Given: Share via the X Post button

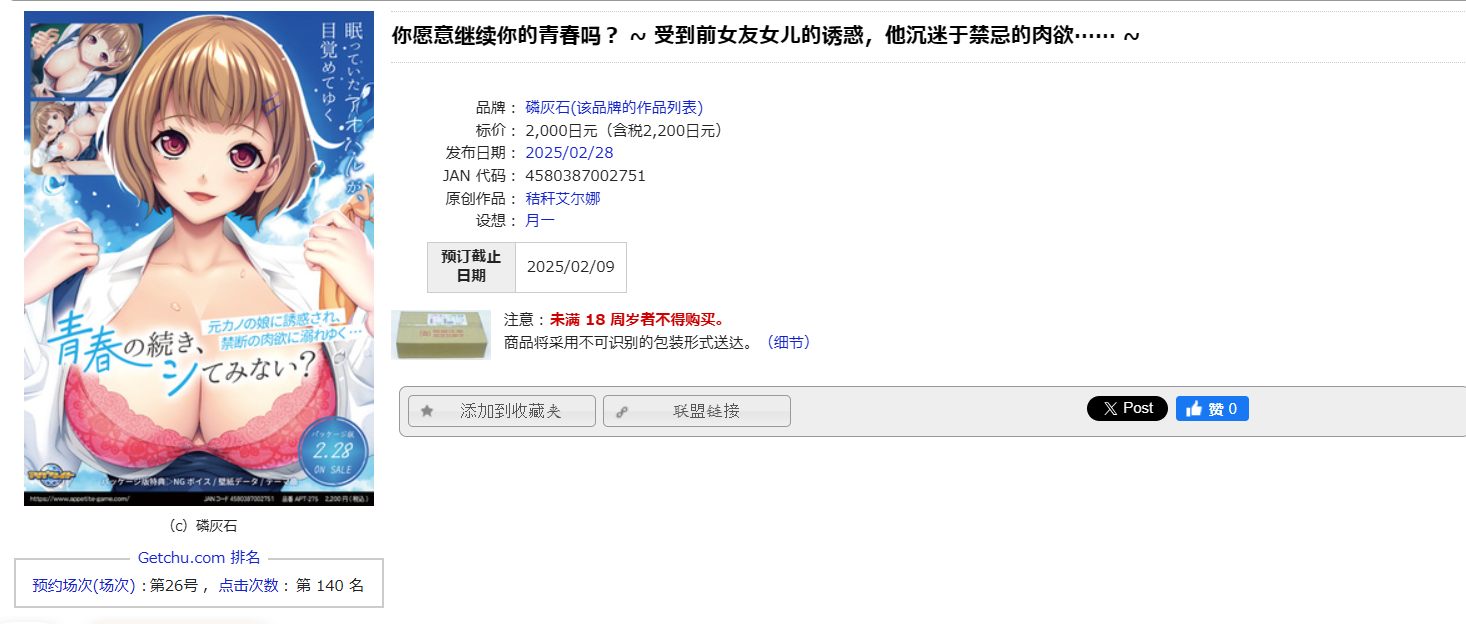Looking at the screenshot, I should pos(1128,408).
